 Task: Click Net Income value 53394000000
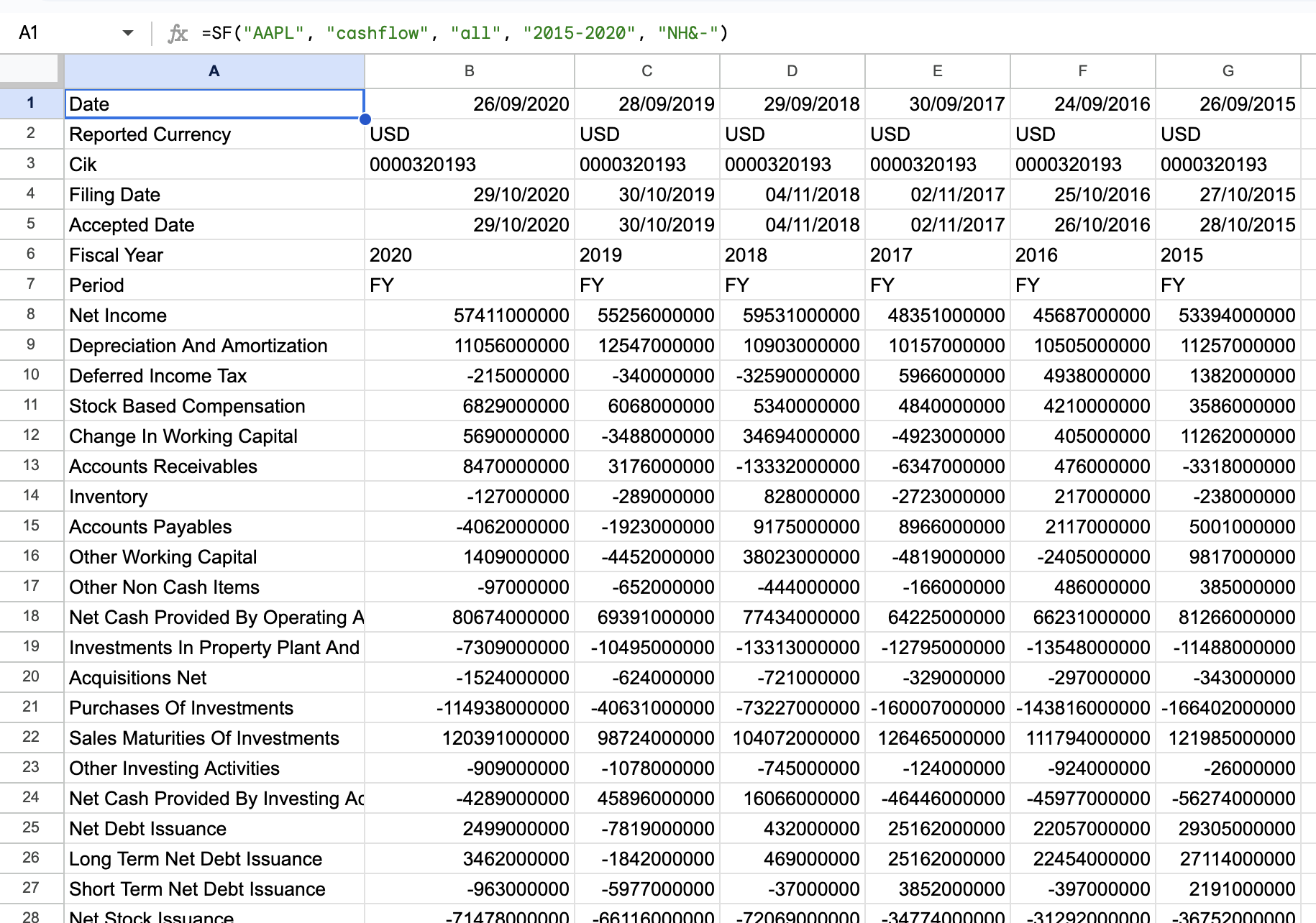click(1228, 316)
